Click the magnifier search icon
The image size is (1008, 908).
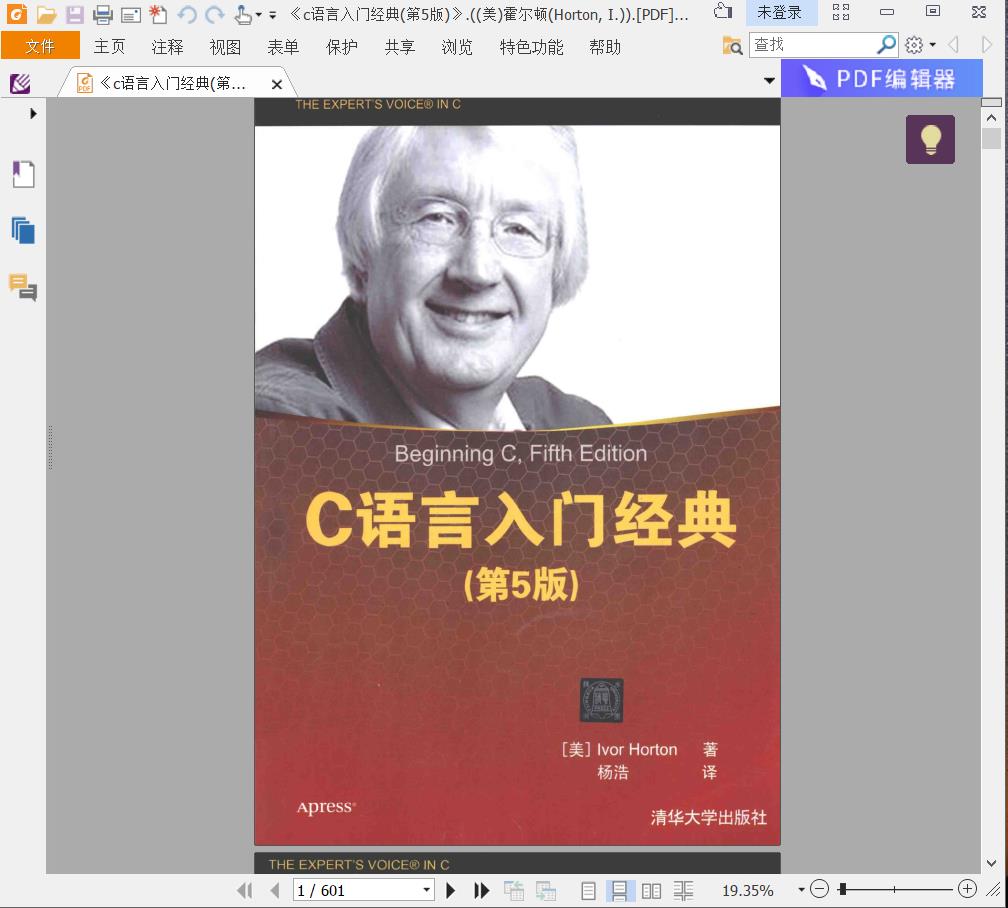click(886, 44)
